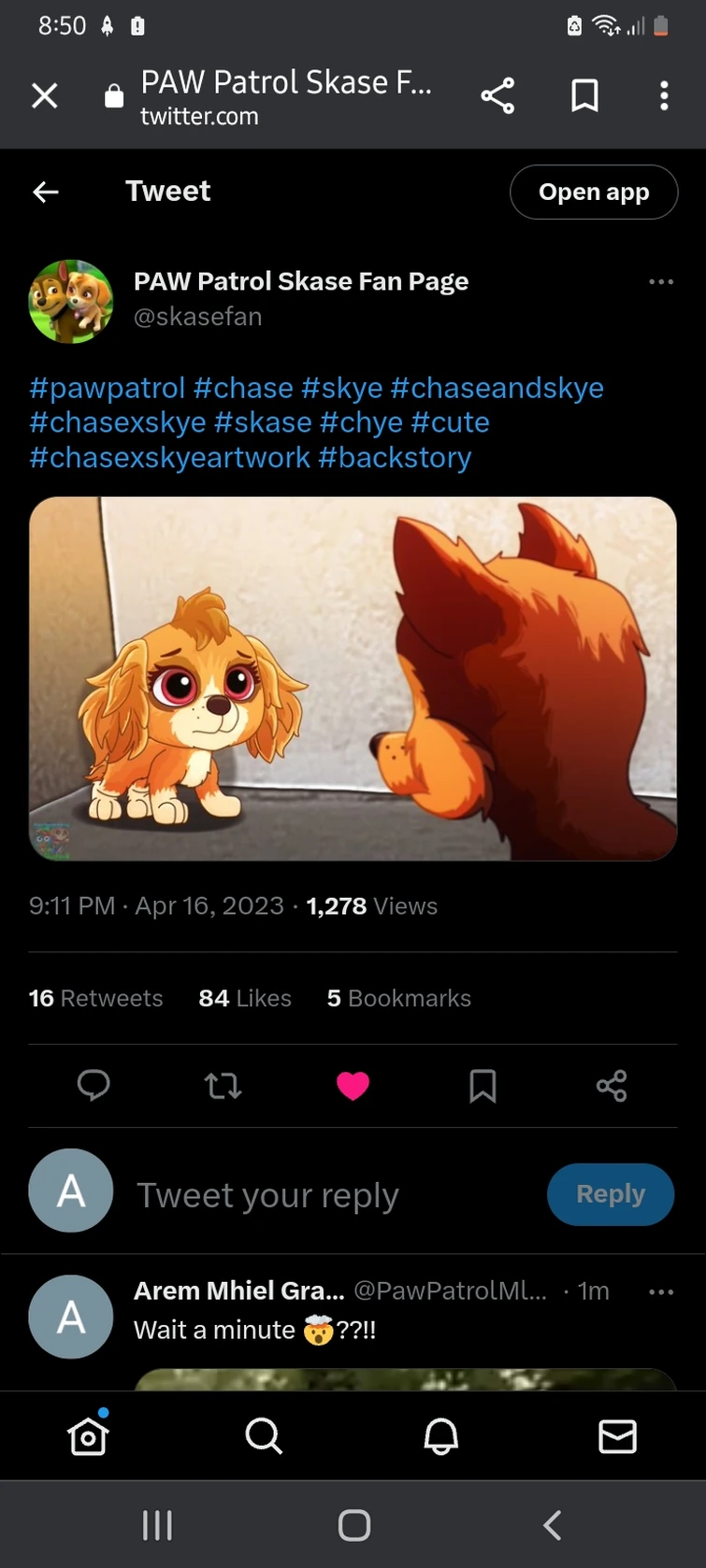Screen dimensions: 706x1568
Task: View the page security padlock info
Action: pyautogui.click(x=113, y=95)
